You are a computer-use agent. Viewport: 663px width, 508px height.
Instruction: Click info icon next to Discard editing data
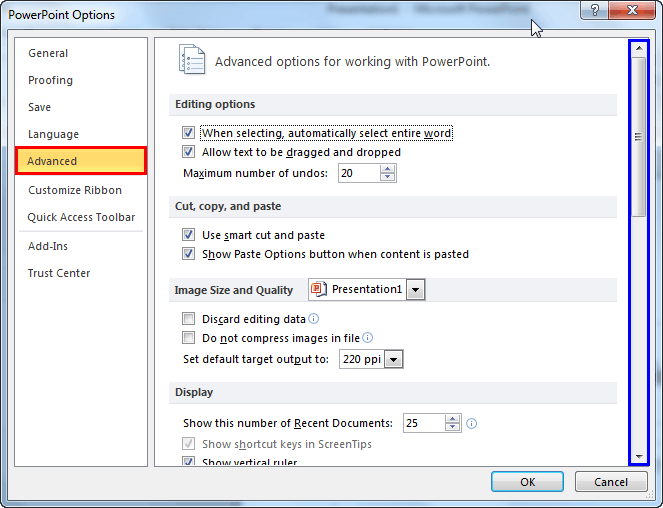pos(313,319)
